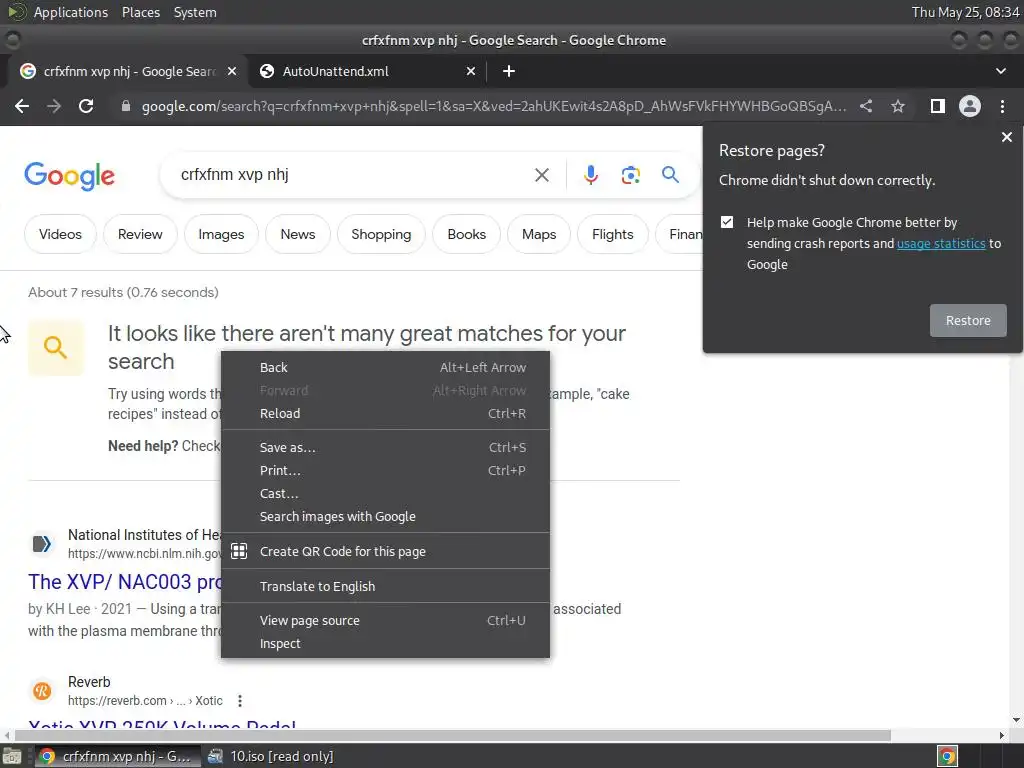The height and width of the screenshot is (768, 1024).
Task: Filter results by News
Action: 298,234
